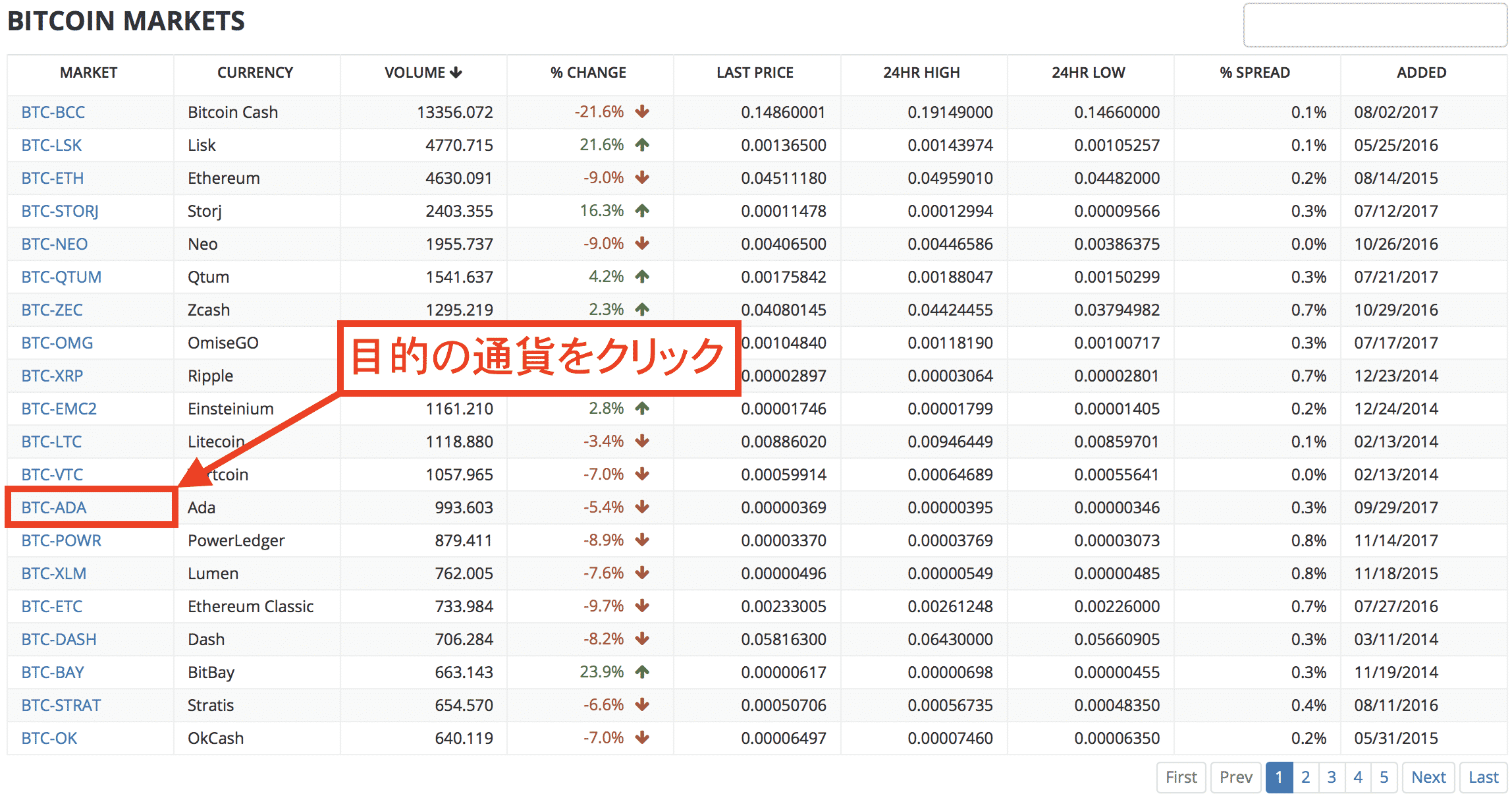Select Ada last price 0.00000369 cell
Viewport: 1512px width, 796px height.
coord(757,507)
